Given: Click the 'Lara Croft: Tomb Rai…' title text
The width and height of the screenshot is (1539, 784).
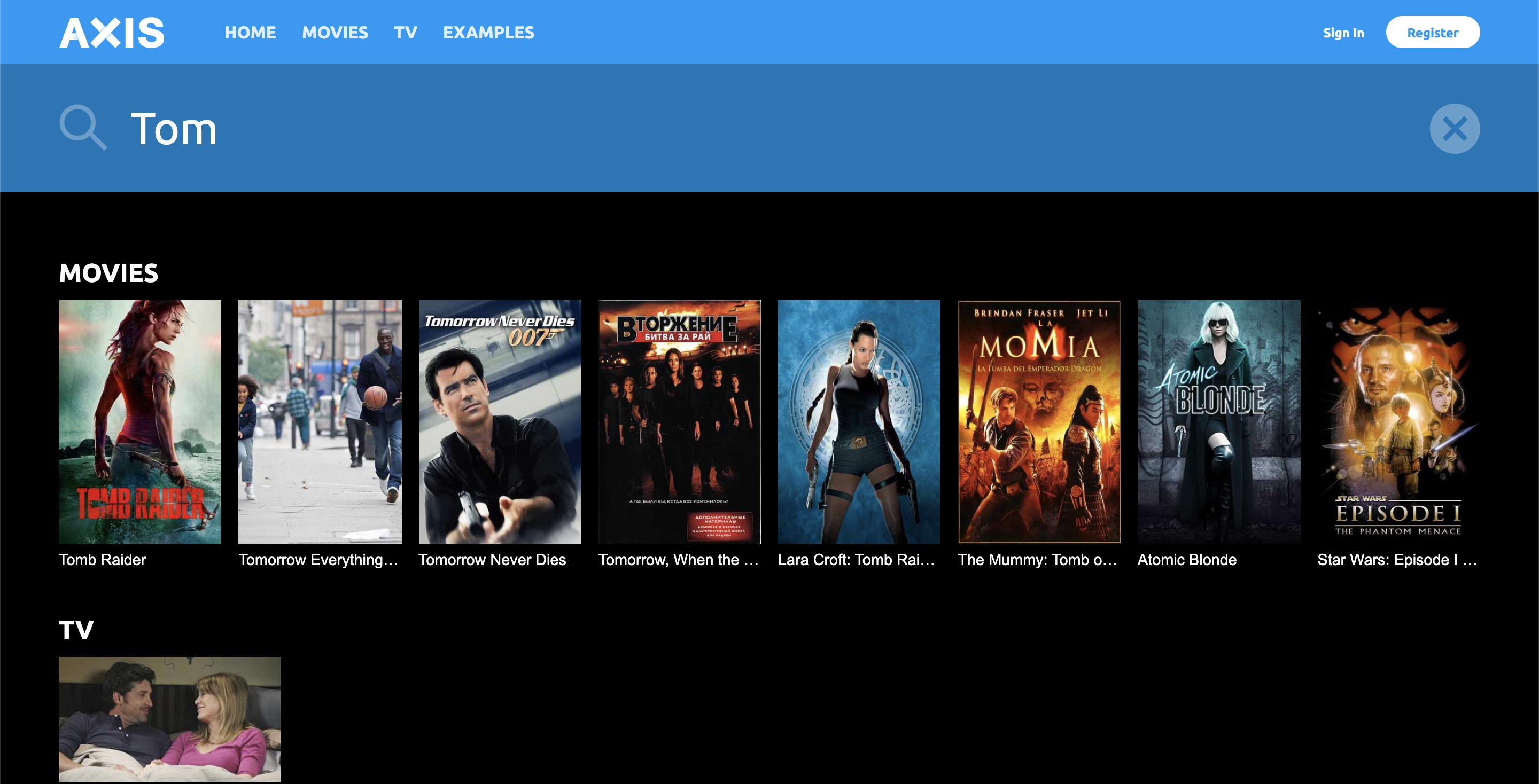Looking at the screenshot, I should 857,560.
